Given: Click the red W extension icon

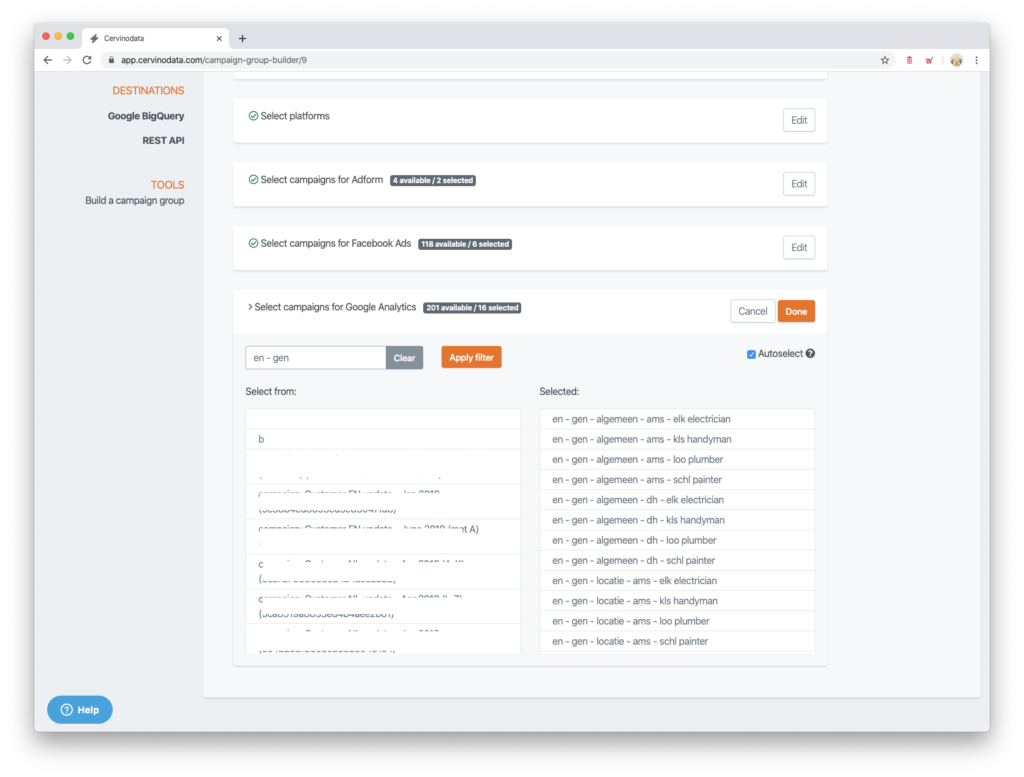Looking at the screenshot, I should [929, 60].
